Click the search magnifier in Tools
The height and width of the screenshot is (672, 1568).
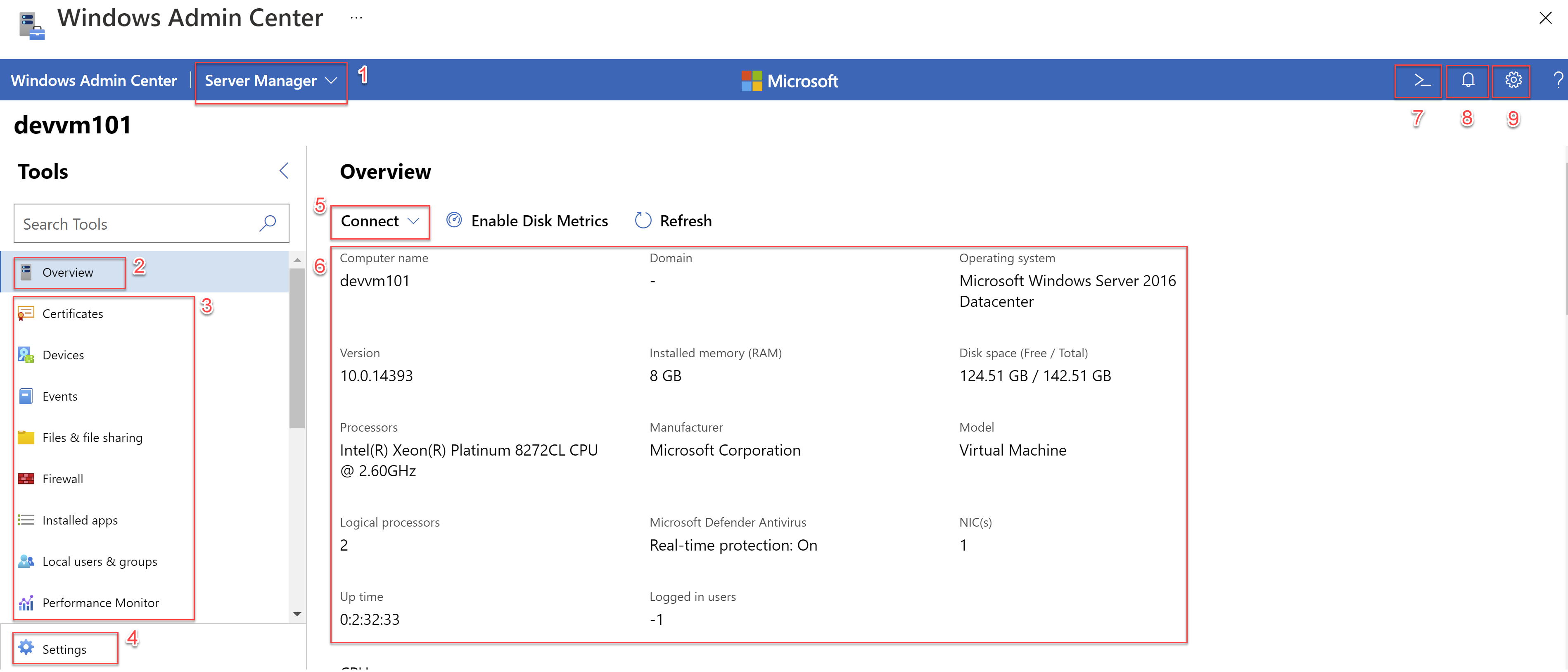click(x=267, y=223)
